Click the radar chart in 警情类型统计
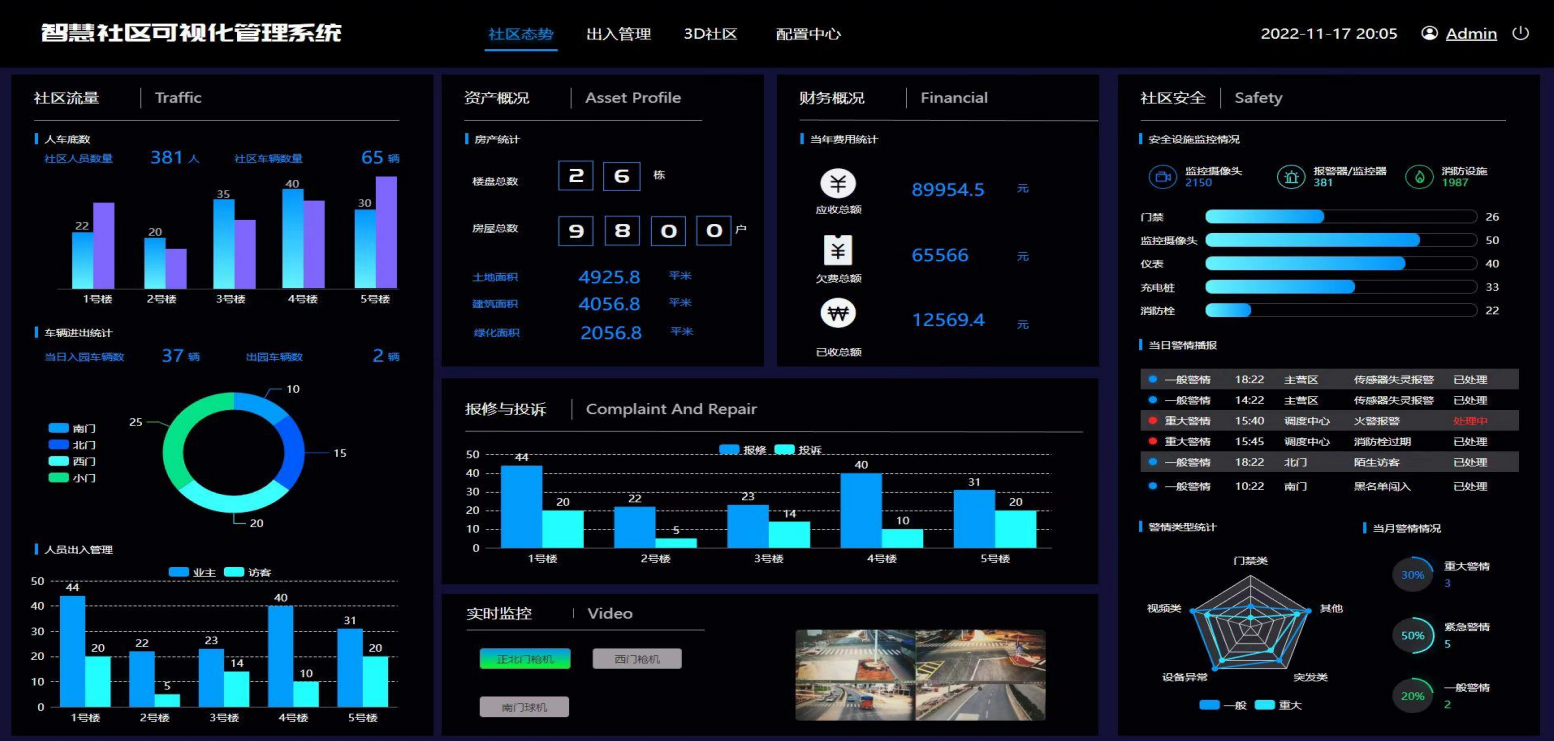This screenshot has height=741, width=1554. click(1250, 620)
